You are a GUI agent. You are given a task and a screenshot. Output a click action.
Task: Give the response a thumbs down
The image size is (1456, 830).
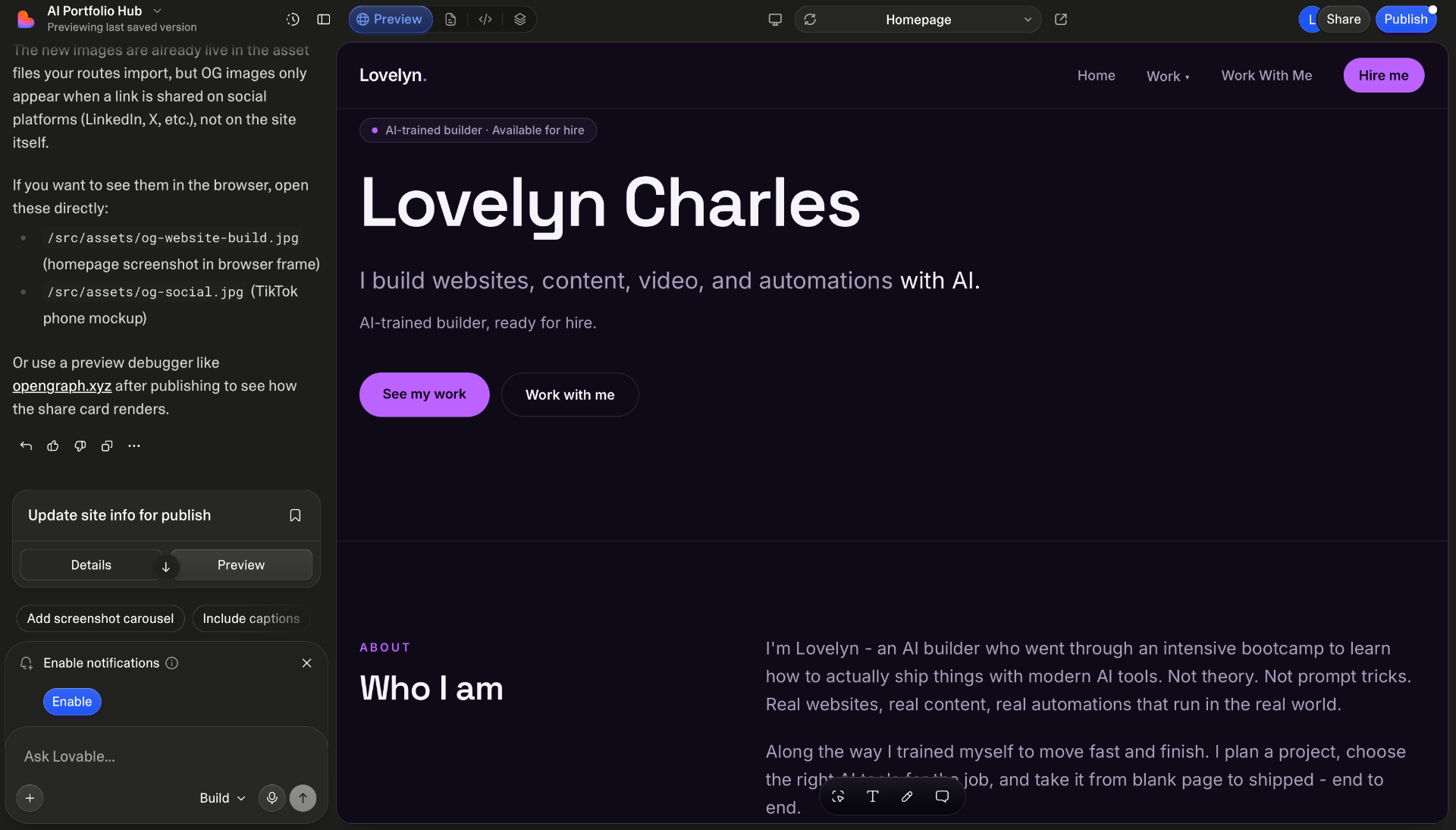(x=80, y=446)
